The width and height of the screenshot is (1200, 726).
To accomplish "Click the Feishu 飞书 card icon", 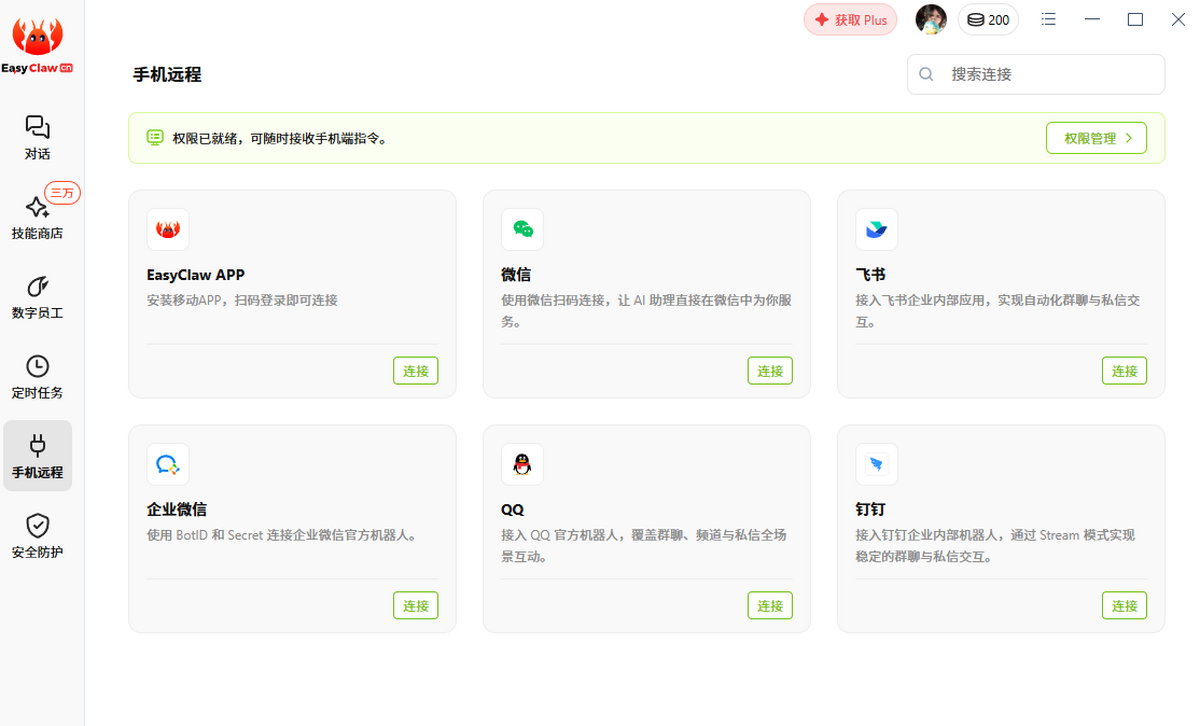I will [x=876, y=229].
